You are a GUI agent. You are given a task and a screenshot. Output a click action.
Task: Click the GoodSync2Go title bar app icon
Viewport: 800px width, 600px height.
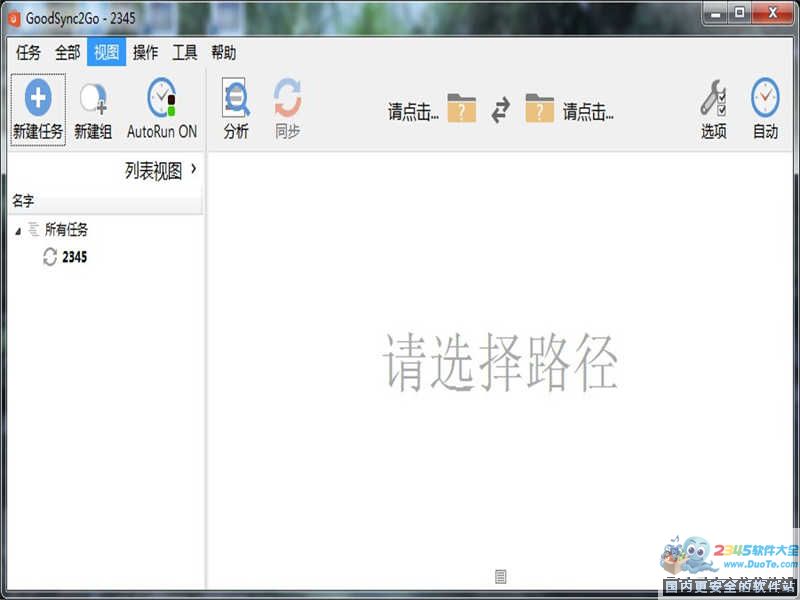click(x=14, y=19)
